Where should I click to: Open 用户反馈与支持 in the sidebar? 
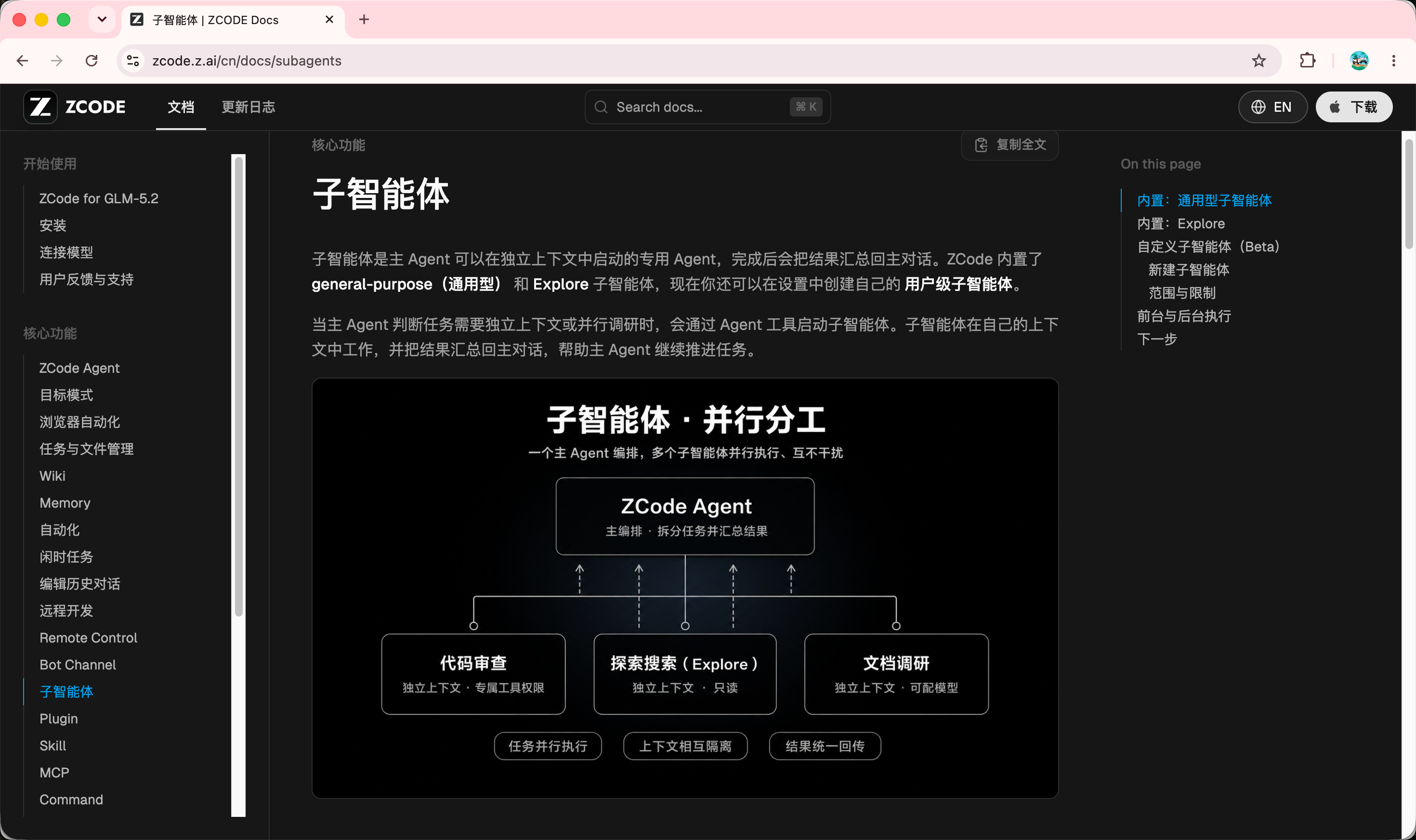87,280
